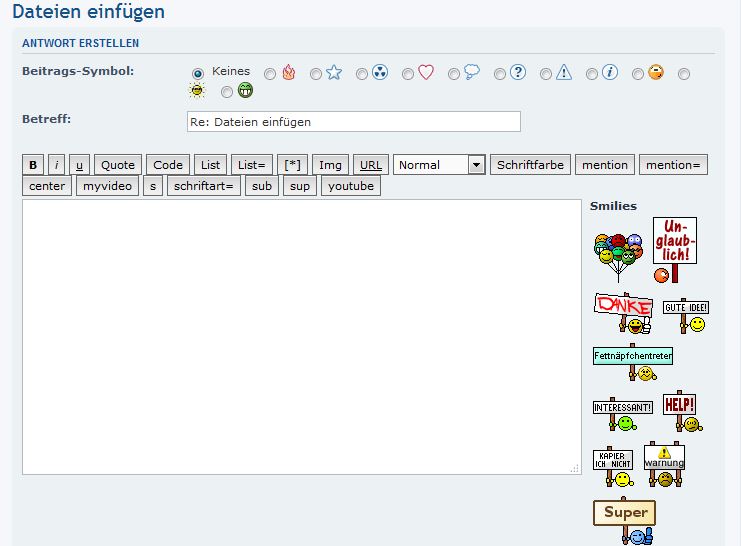Insert the GUTE IDEE sign smiley
The width and height of the screenshot is (741, 546).
click(x=686, y=316)
